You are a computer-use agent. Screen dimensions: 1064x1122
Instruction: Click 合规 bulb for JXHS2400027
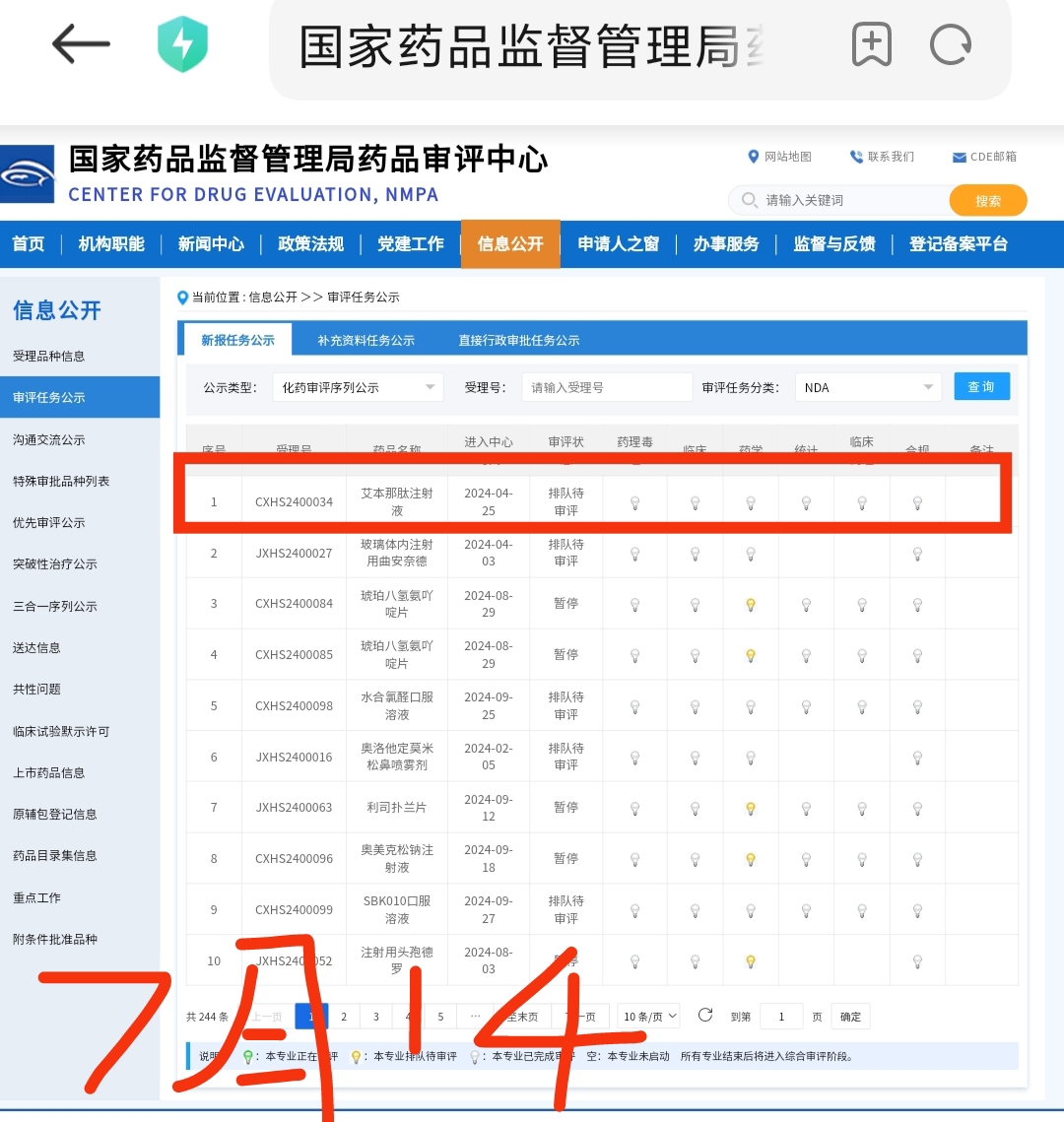917,554
